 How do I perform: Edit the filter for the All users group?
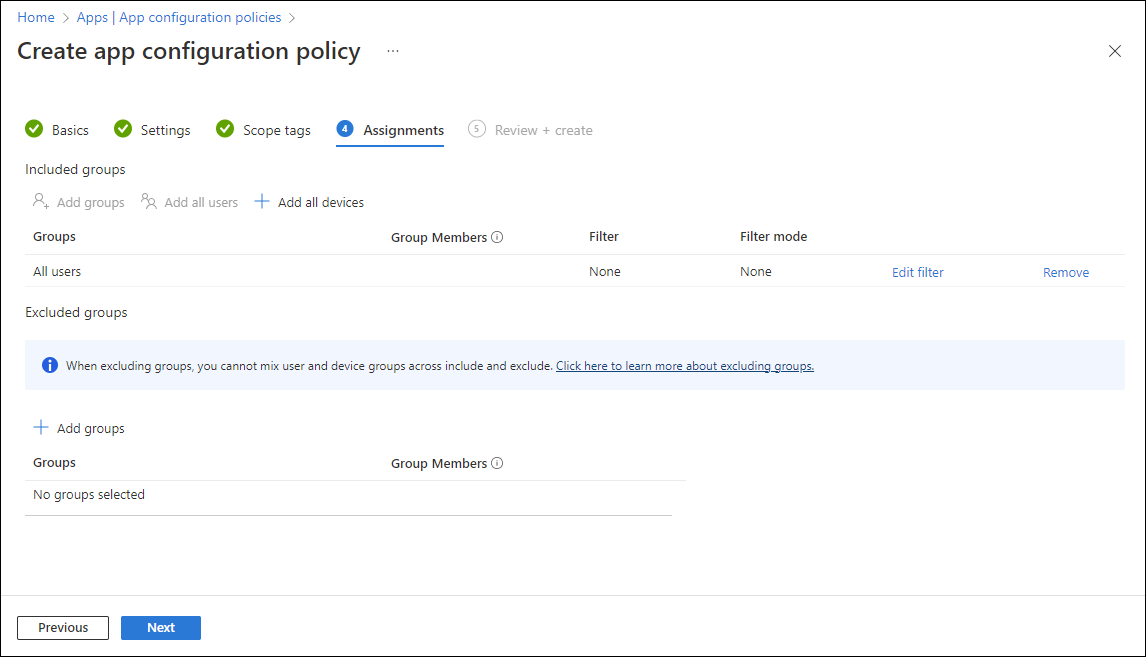click(x=917, y=271)
